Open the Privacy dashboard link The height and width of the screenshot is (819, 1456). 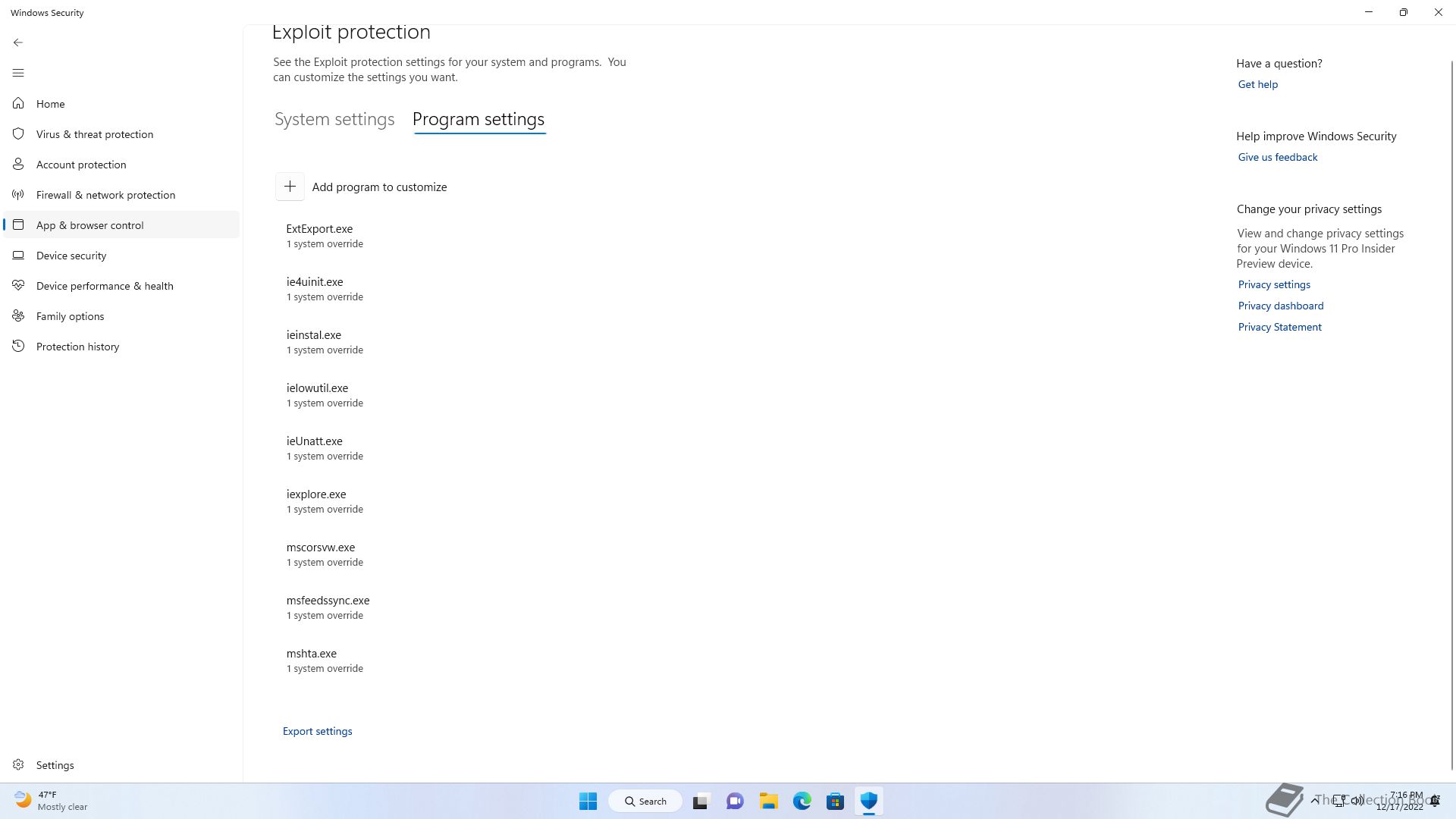tap(1280, 306)
